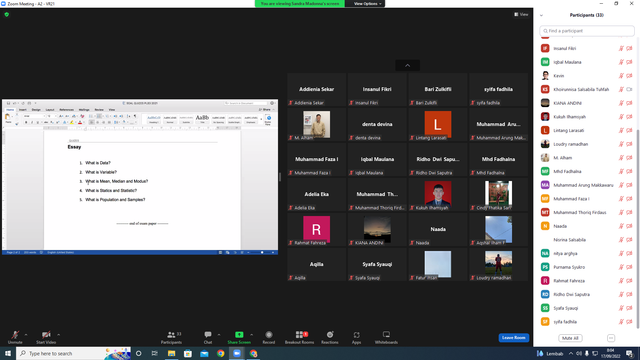Click video icon beside Muhammad Faza I
Screen dimensions: 640x360
tap(629, 199)
